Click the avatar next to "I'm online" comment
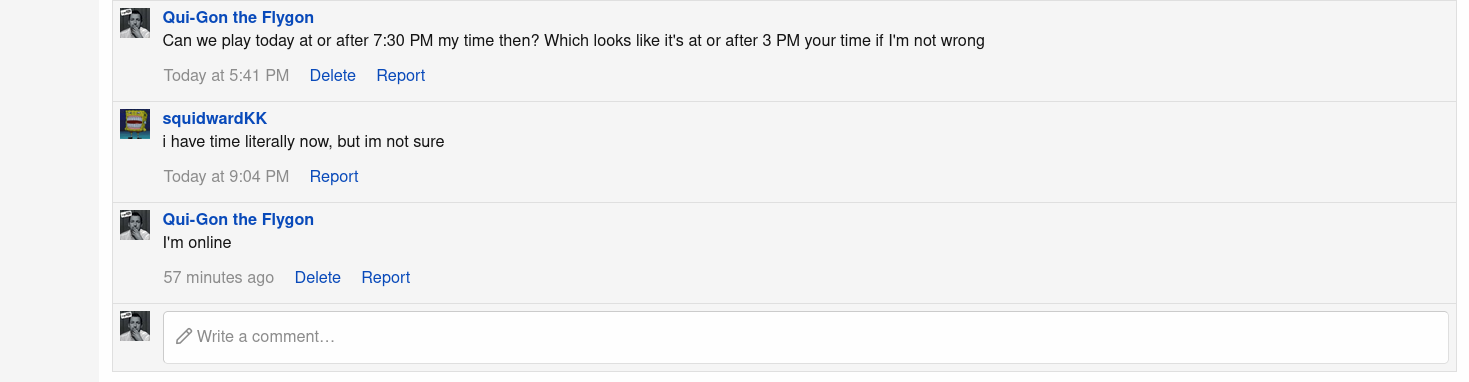The height and width of the screenshot is (382, 1469). (x=135, y=225)
